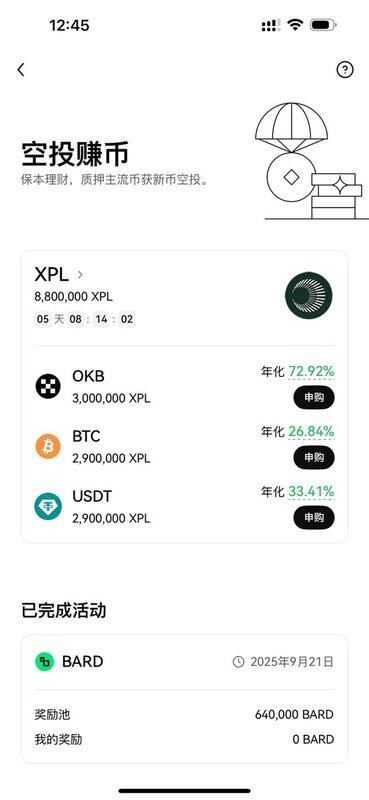
Task: Tap the USDT tether icon
Action: (48, 507)
